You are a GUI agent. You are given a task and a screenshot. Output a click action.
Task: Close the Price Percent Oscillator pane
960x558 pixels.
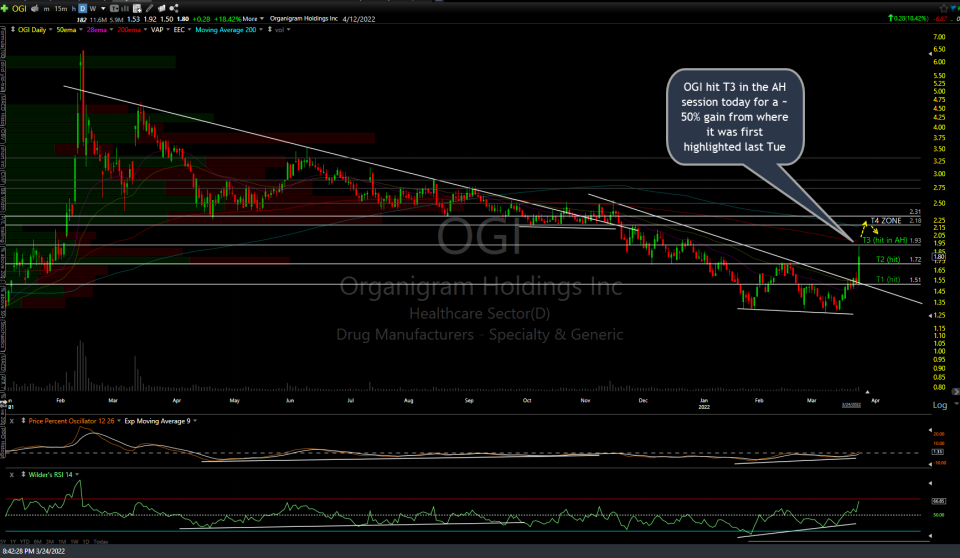(x=12, y=421)
